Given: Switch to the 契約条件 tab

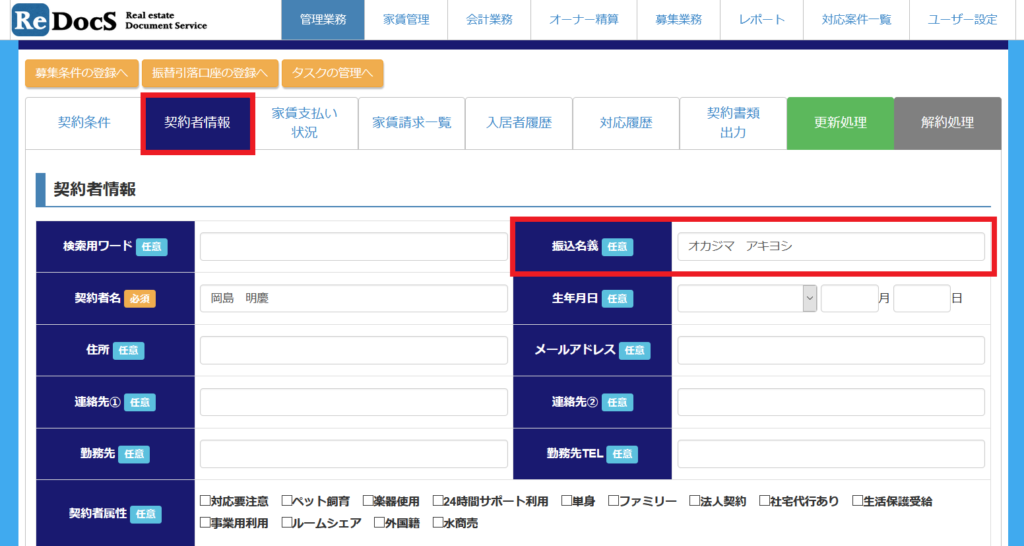Looking at the screenshot, I should tap(84, 123).
